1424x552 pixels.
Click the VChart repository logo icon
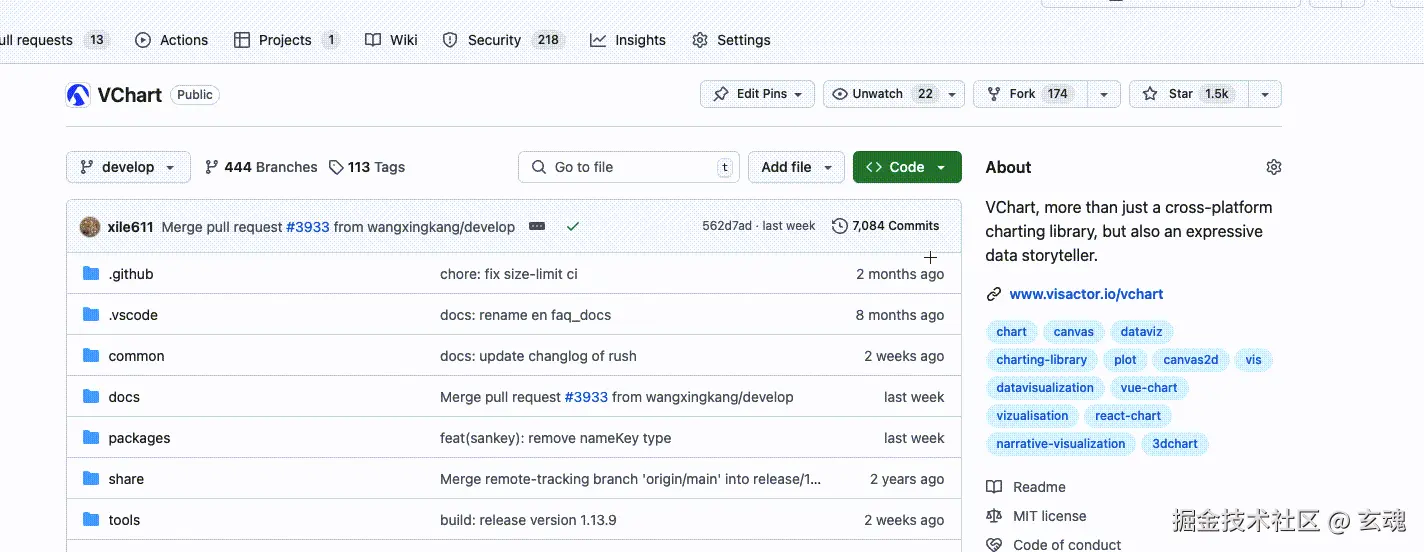pos(78,95)
